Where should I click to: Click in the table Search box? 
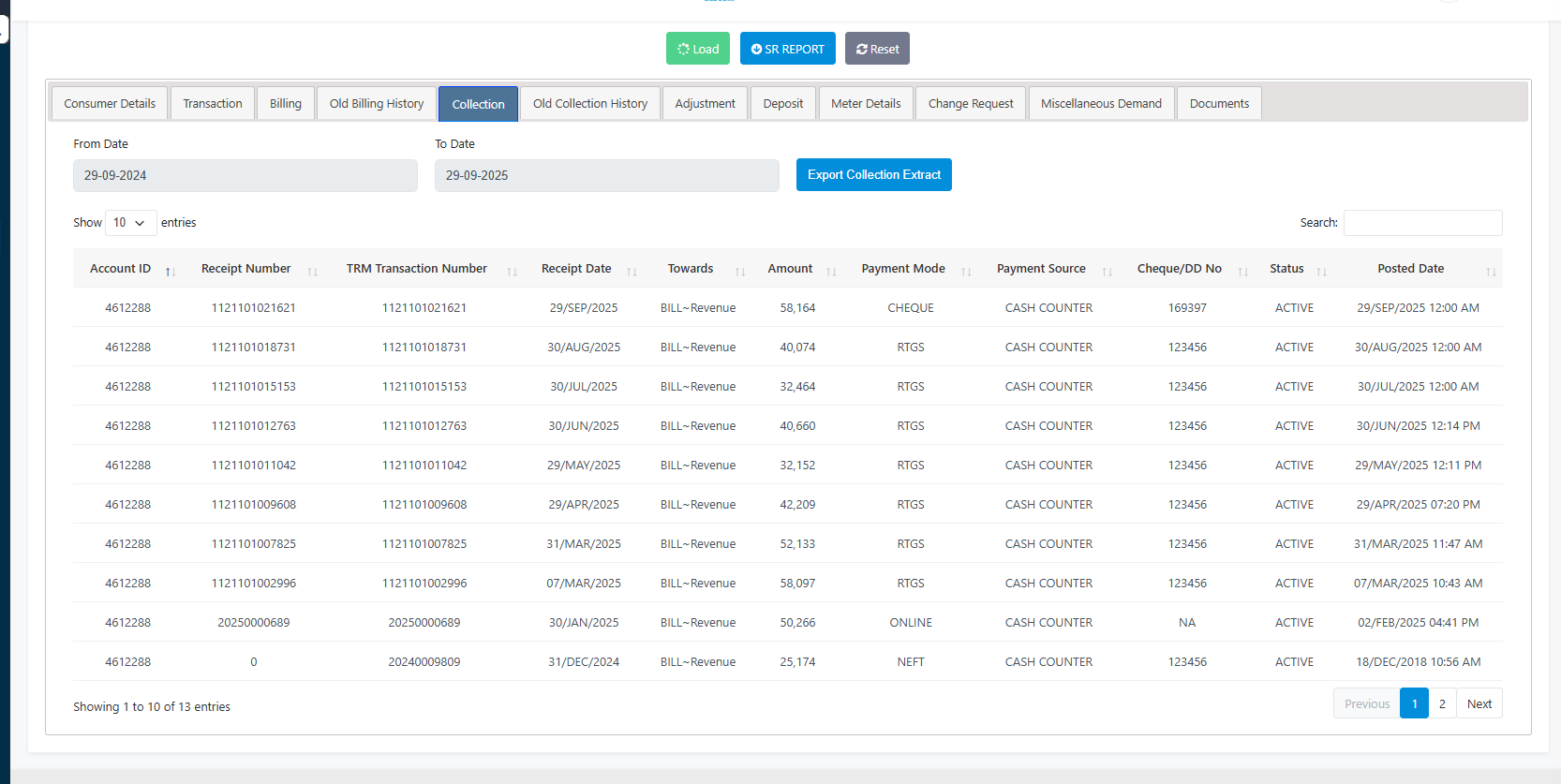point(1422,223)
